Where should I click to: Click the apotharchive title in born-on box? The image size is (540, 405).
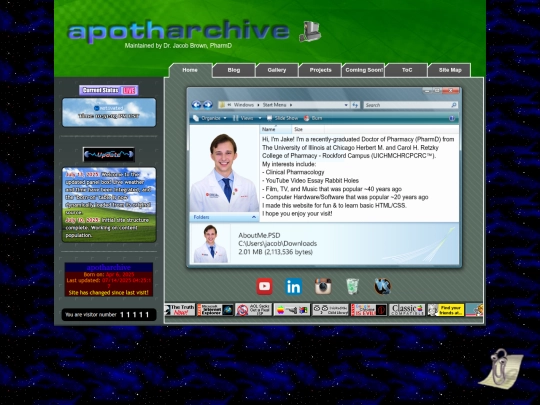(x=109, y=267)
